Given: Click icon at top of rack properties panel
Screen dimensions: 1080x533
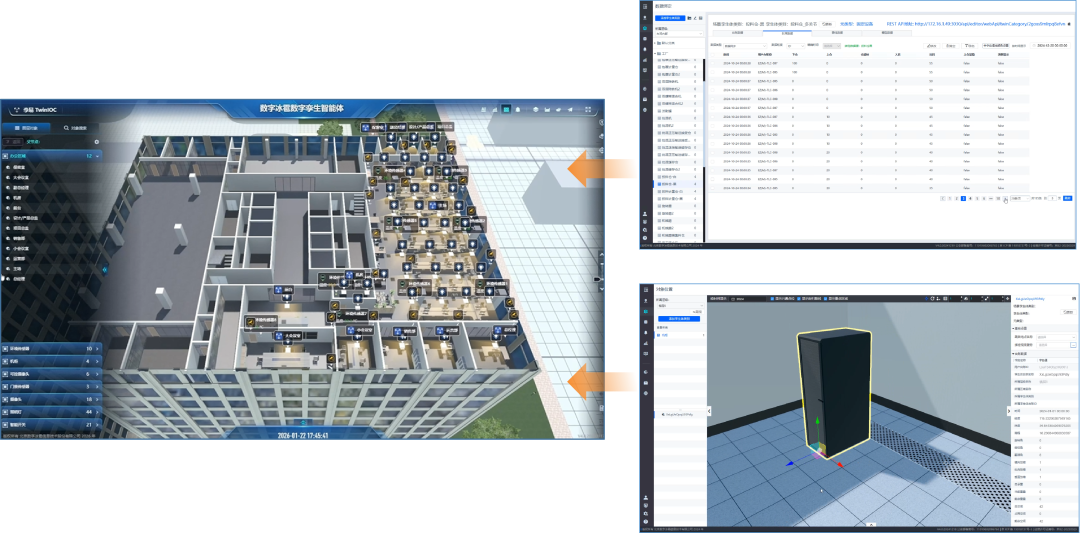Looking at the screenshot, I should click(x=1074, y=299).
